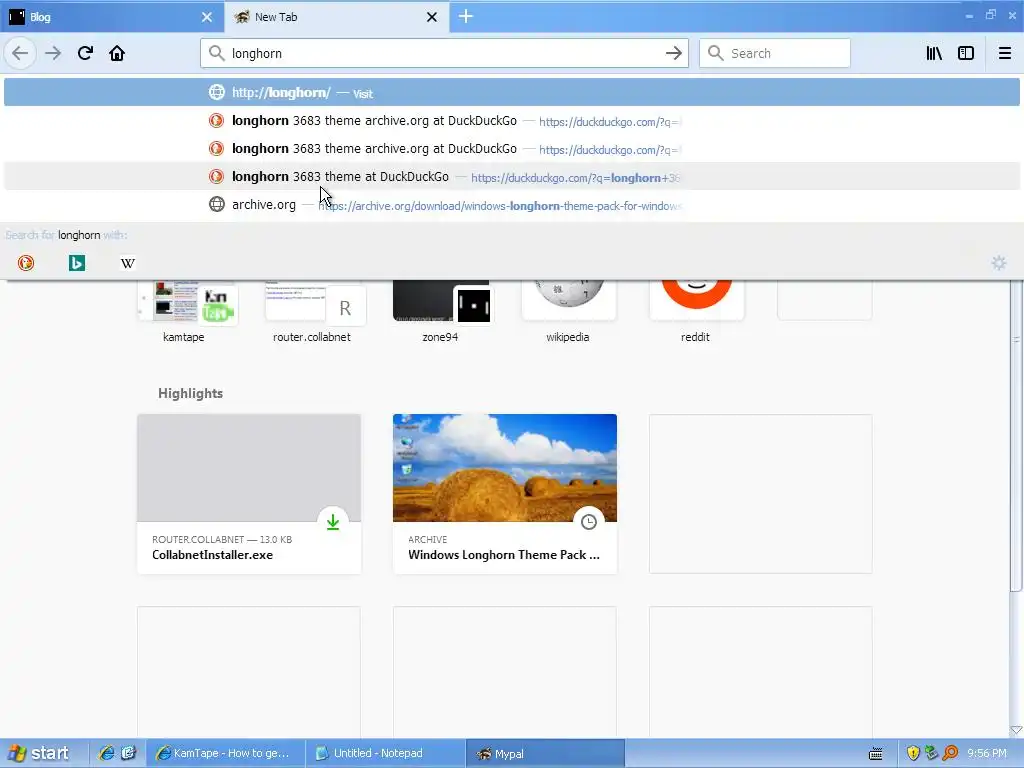
Task: Open Windows Longhorn Theme Pack highlight card
Action: (505, 494)
